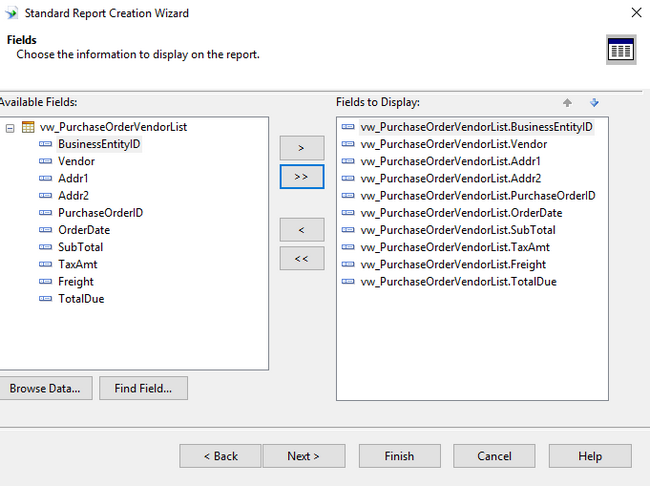Select TotalDue in Available Fields
Image resolution: width=650 pixels, height=486 pixels.
click(81, 299)
